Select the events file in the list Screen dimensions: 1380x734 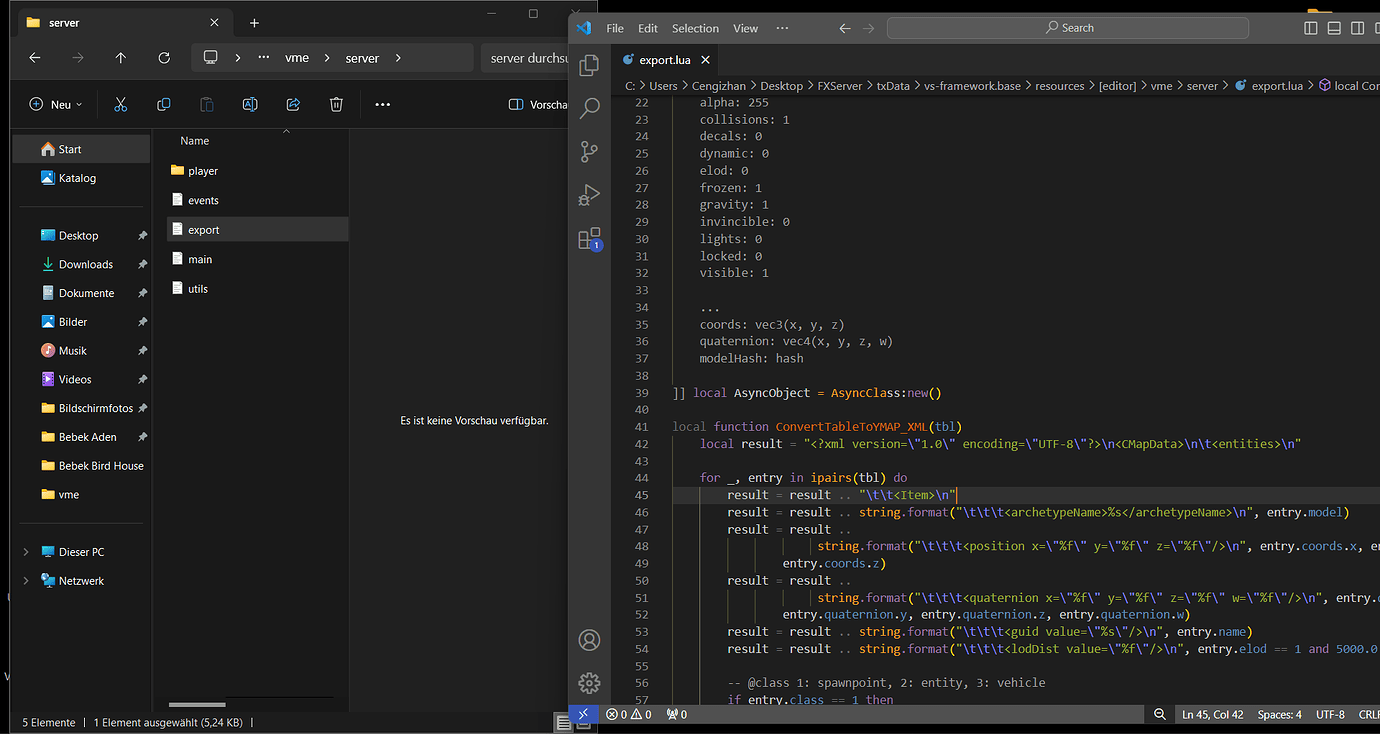coord(203,200)
